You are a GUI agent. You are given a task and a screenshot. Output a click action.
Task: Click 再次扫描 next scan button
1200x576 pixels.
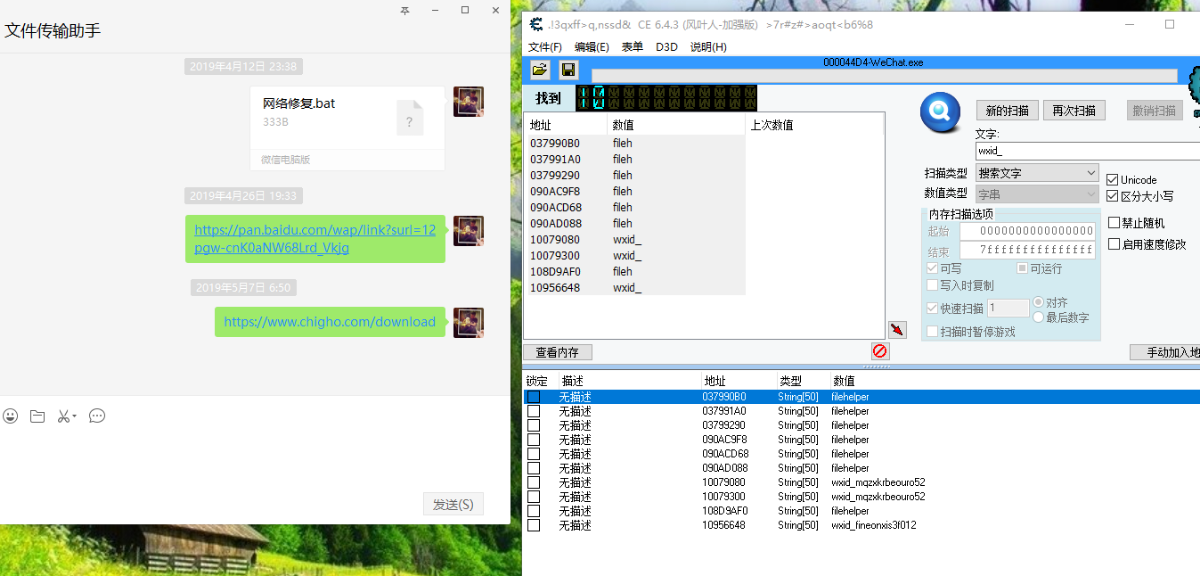click(1074, 110)
